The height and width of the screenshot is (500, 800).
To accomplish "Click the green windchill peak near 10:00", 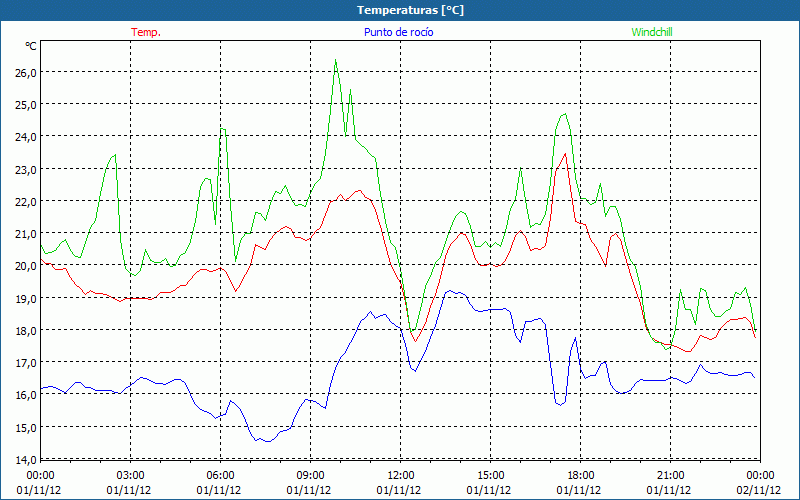I will pos(335,60).
